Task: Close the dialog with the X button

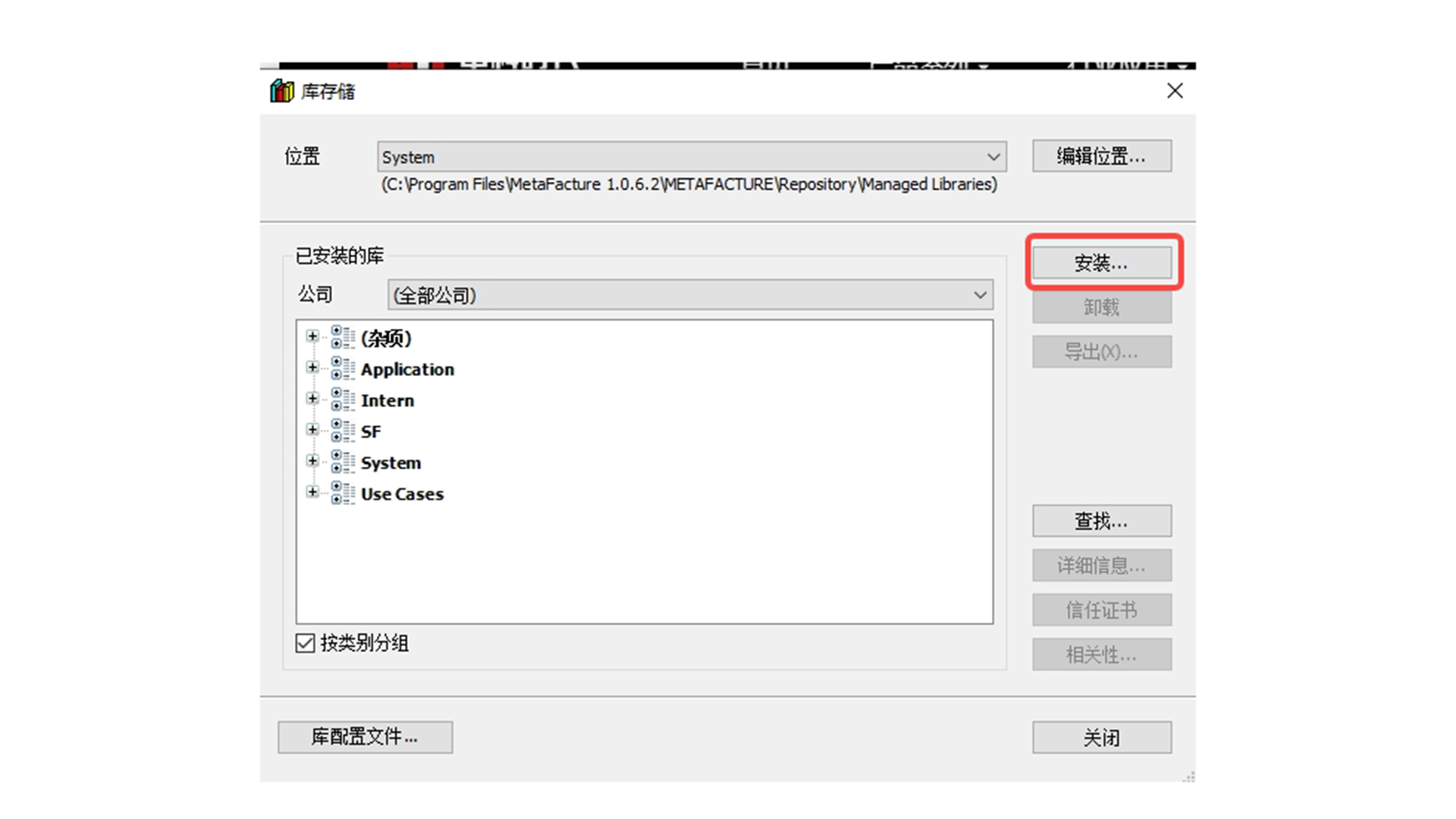Action: pos(1175,91)
